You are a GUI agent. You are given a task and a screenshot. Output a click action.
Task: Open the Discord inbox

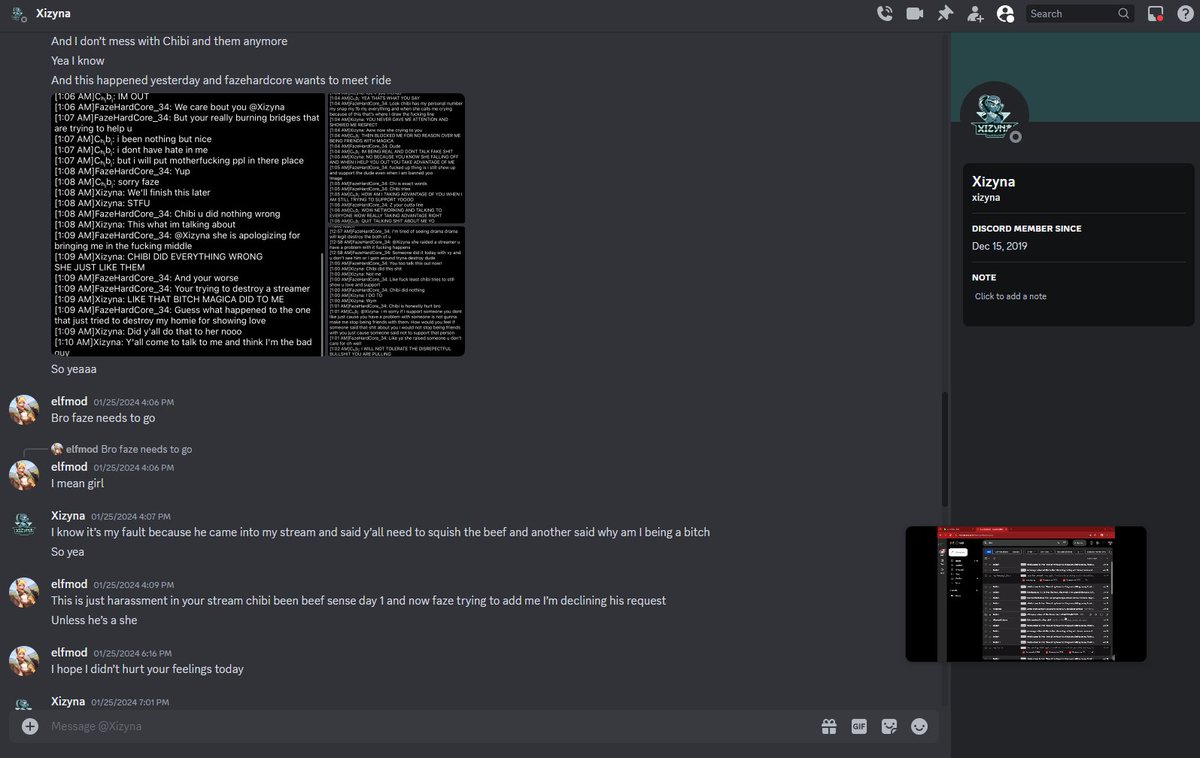[1154, 13]
